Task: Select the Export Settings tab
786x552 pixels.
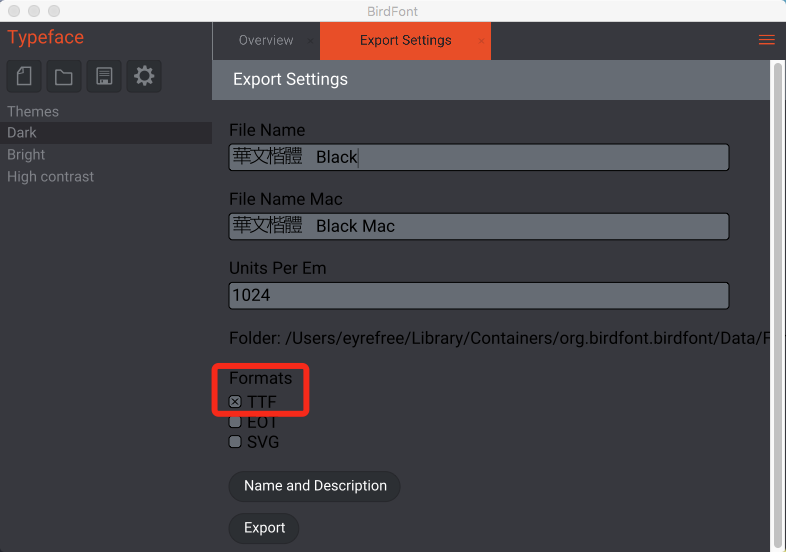Action: tap(405, 41)
